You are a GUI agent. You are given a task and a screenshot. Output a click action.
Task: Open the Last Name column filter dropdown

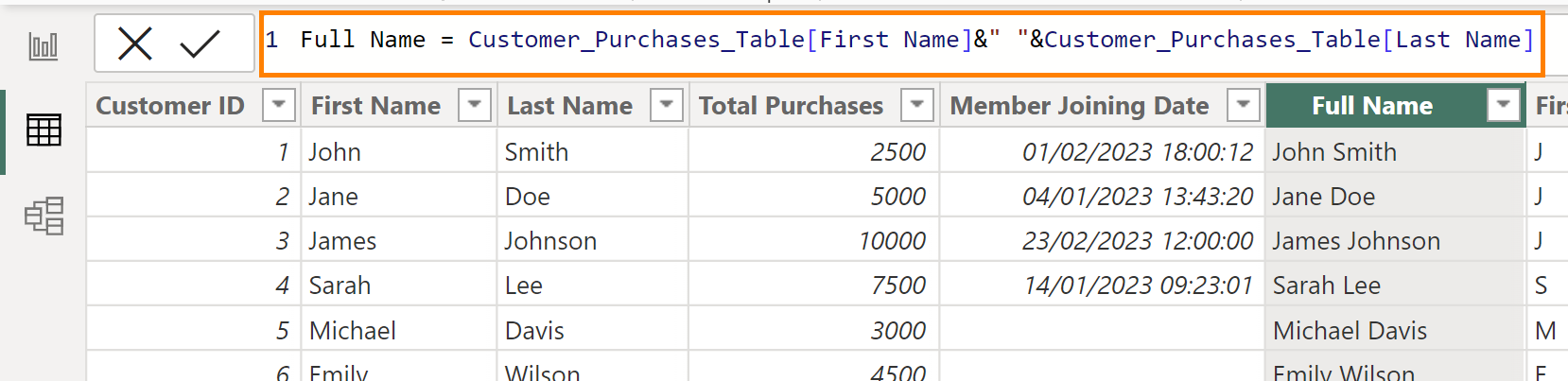click(x=667, y=105)
